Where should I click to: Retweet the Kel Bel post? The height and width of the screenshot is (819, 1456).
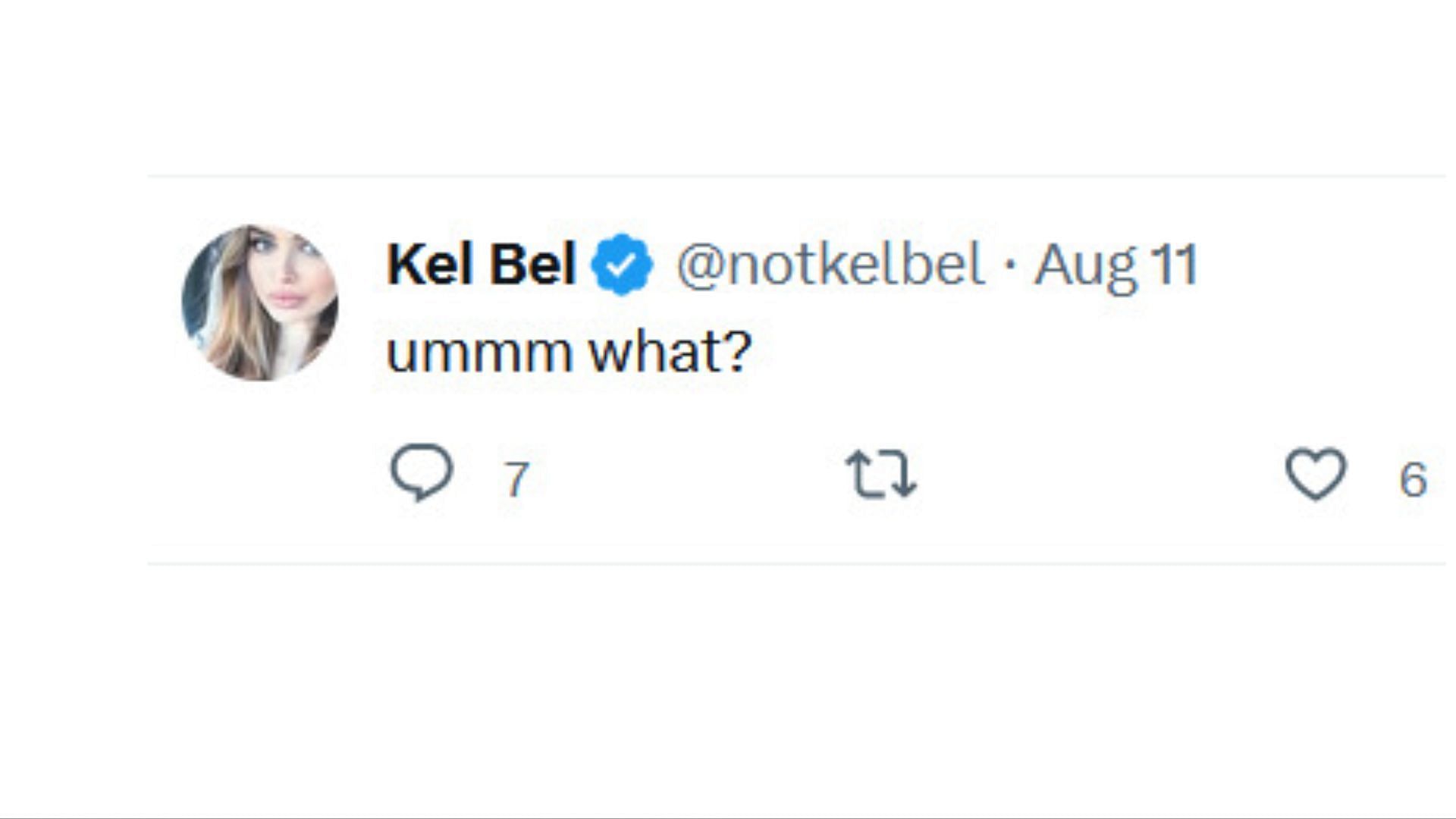click(x=881, y=474)
